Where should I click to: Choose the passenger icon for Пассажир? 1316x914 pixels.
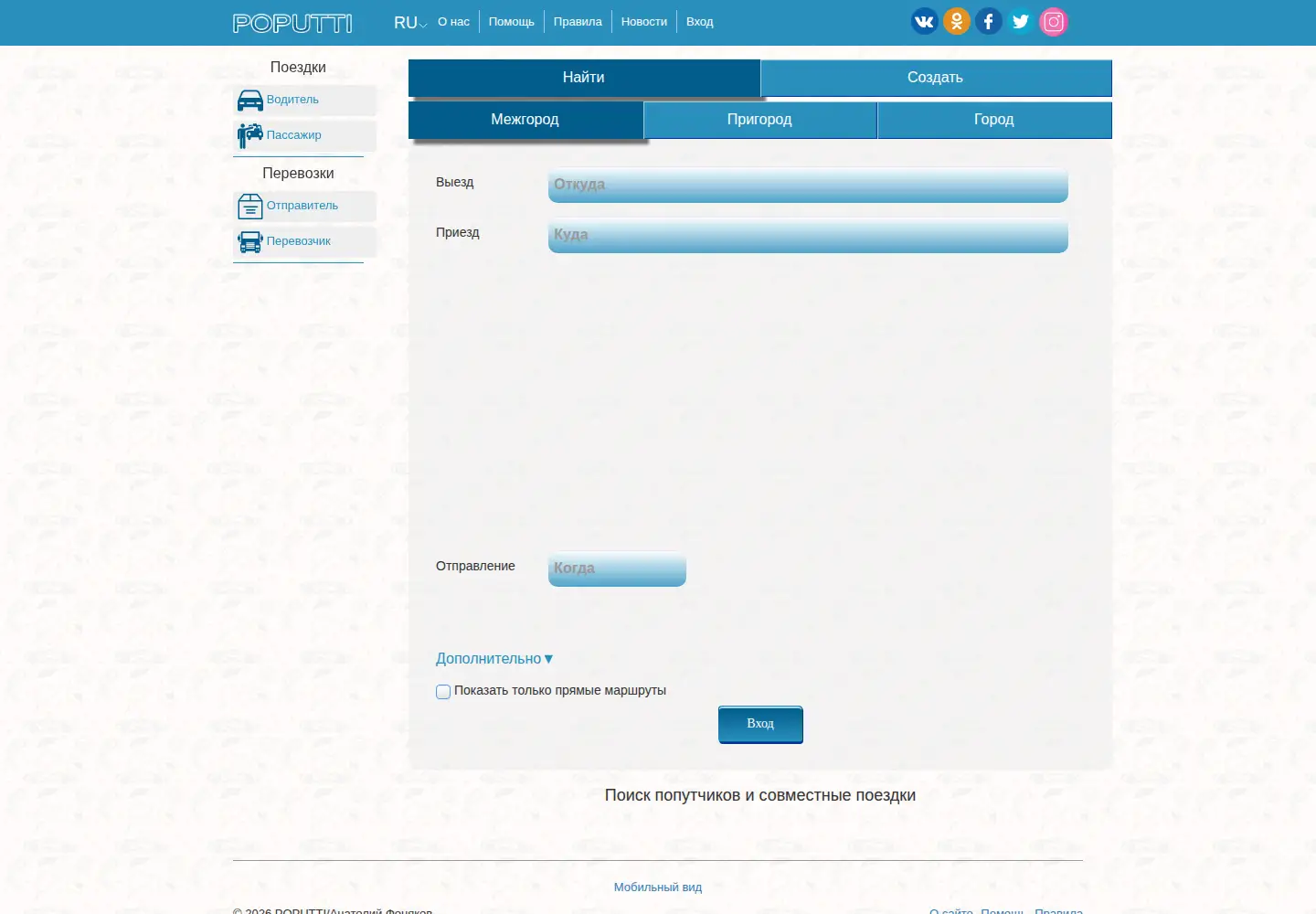pos(249,135)
